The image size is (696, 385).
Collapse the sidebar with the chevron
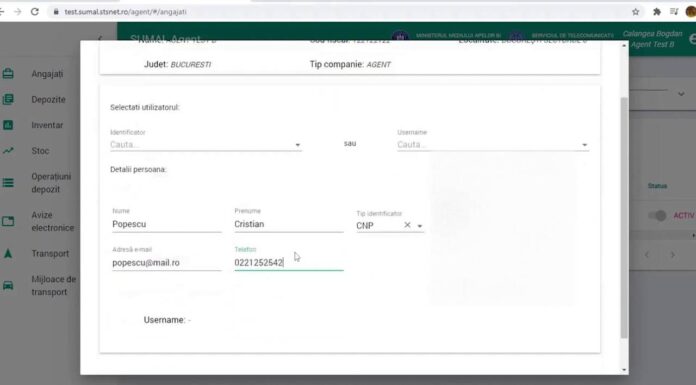point(100,38)
